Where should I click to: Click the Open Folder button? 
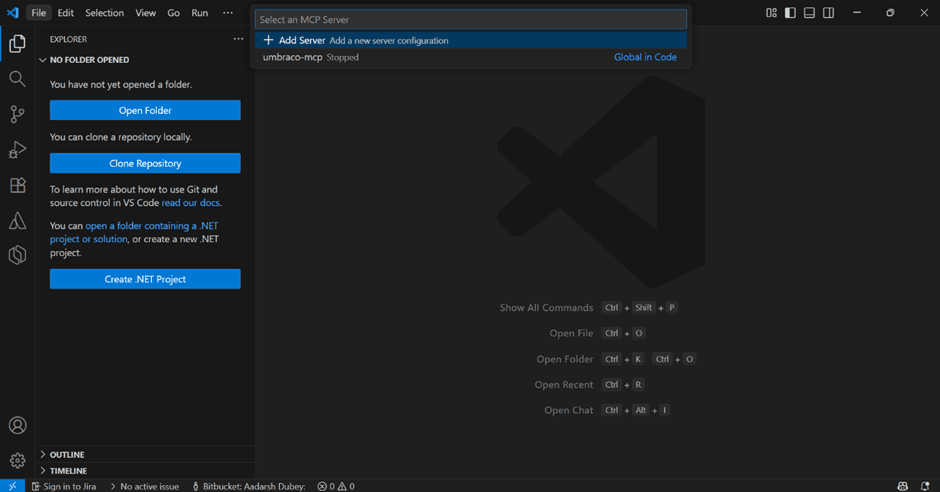145,110
